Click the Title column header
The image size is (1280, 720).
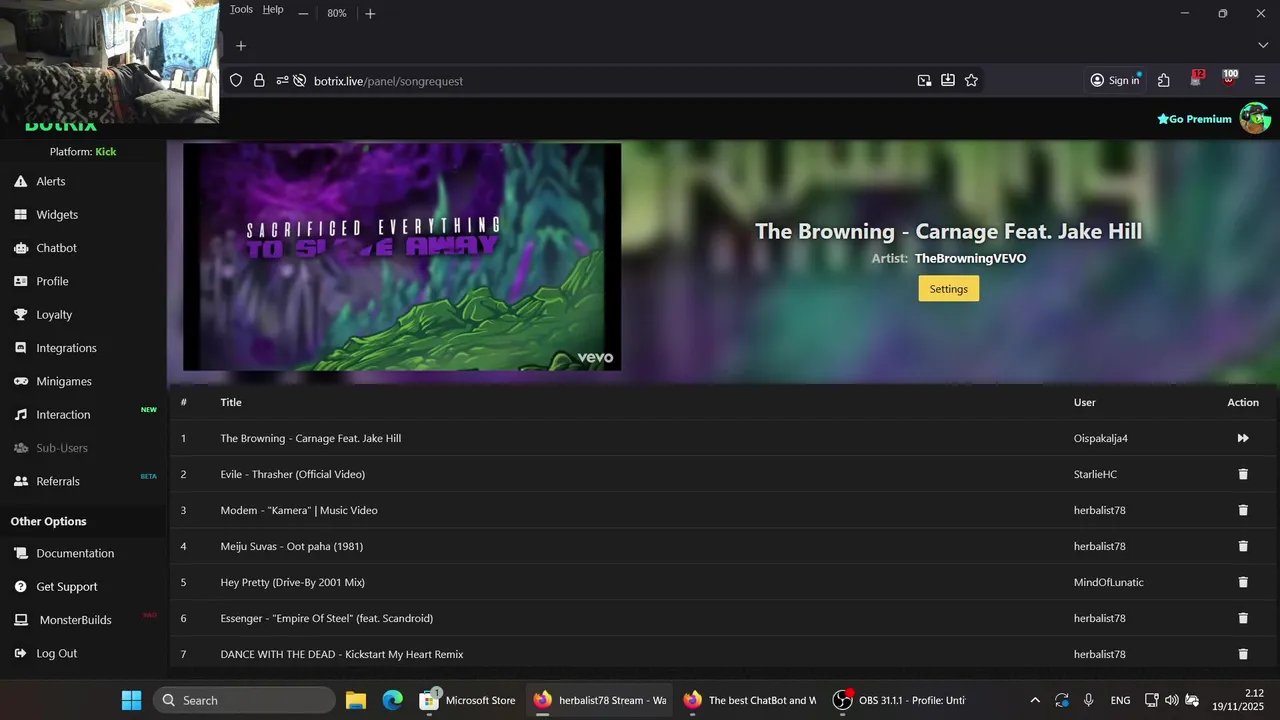[231, 402]
